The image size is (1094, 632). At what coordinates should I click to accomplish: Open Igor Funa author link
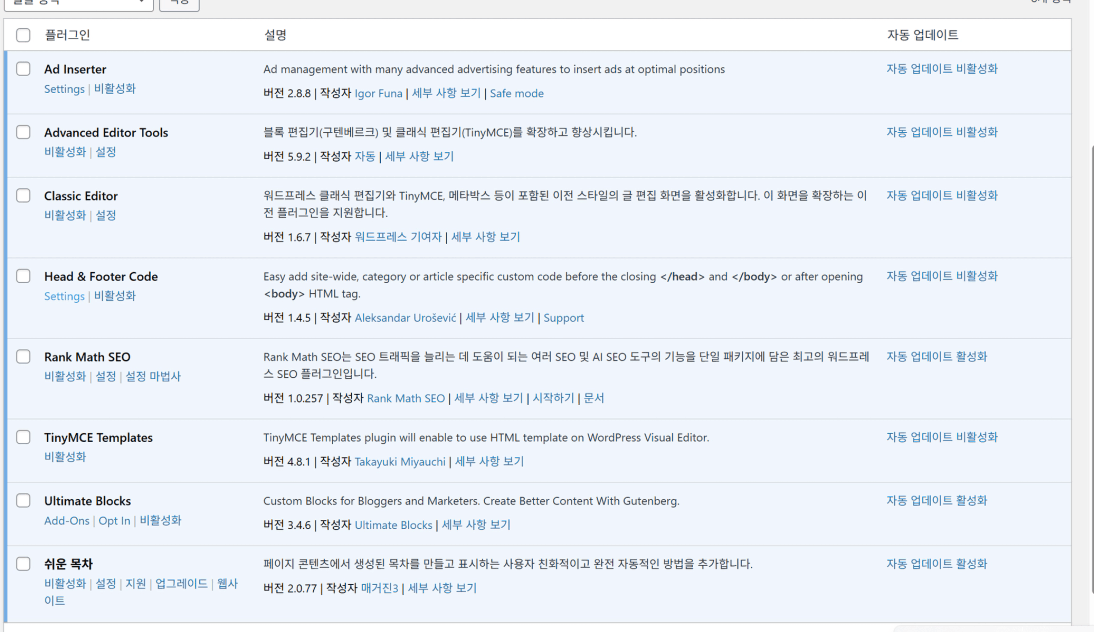[378, 93]
